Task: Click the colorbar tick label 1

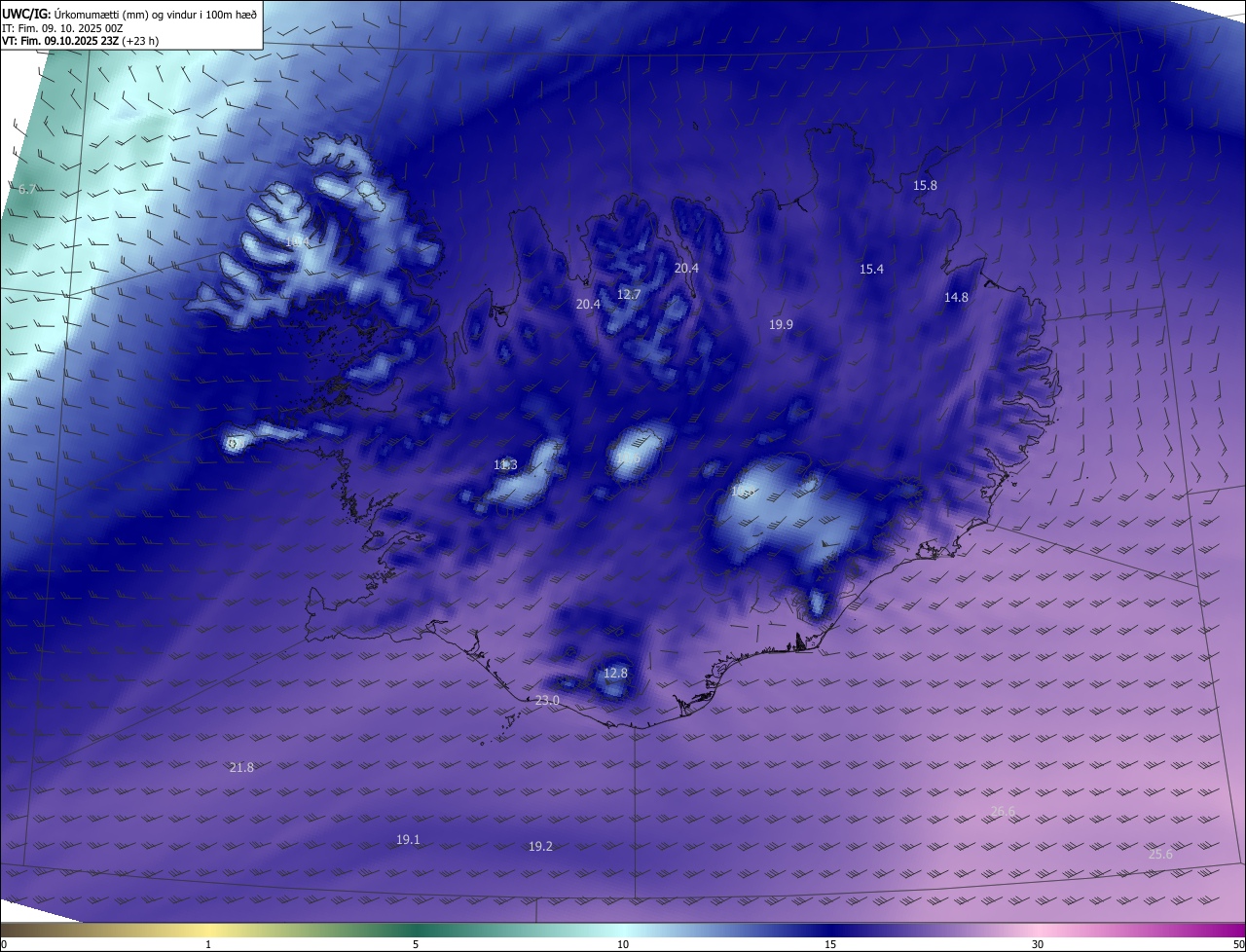Action: pyautogui.click(x=208, y=944)
